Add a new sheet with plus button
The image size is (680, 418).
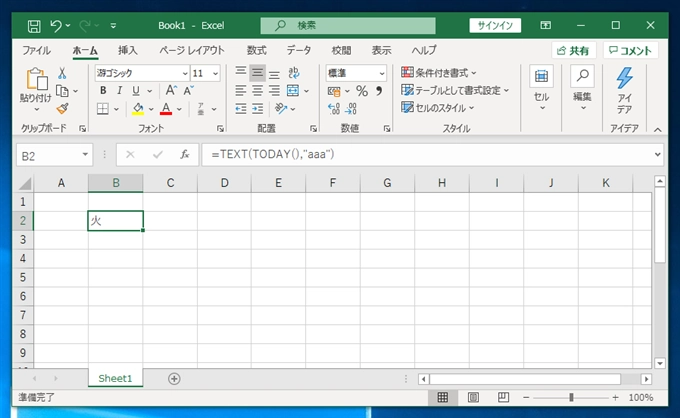(174, 379)
